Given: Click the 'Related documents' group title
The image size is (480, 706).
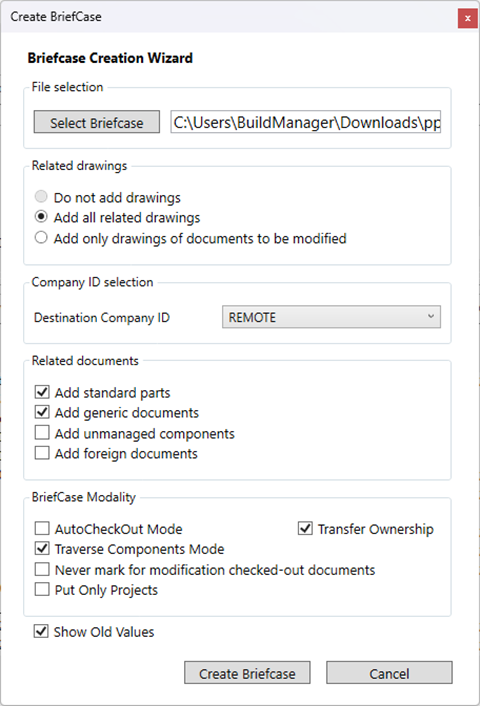Looking at the screenshot, I should [x=85, y=361].
